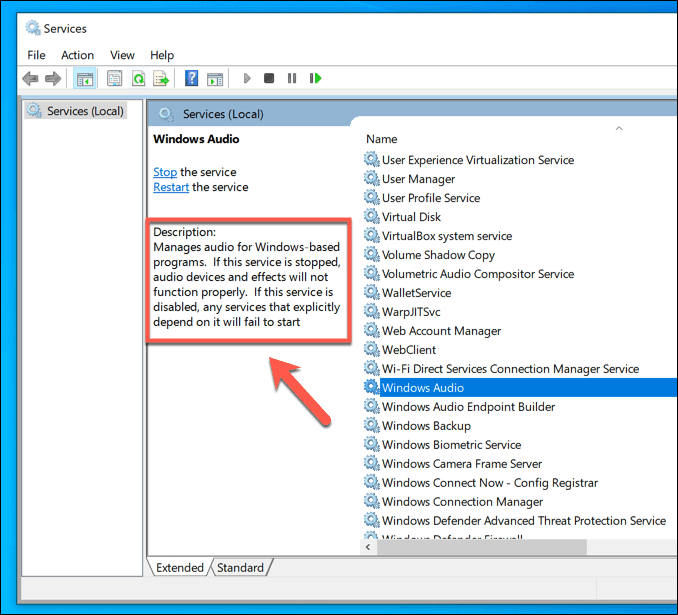This screenshot has height=615, width=678.
Task: Open the File menu
Action: coord(37,55)
